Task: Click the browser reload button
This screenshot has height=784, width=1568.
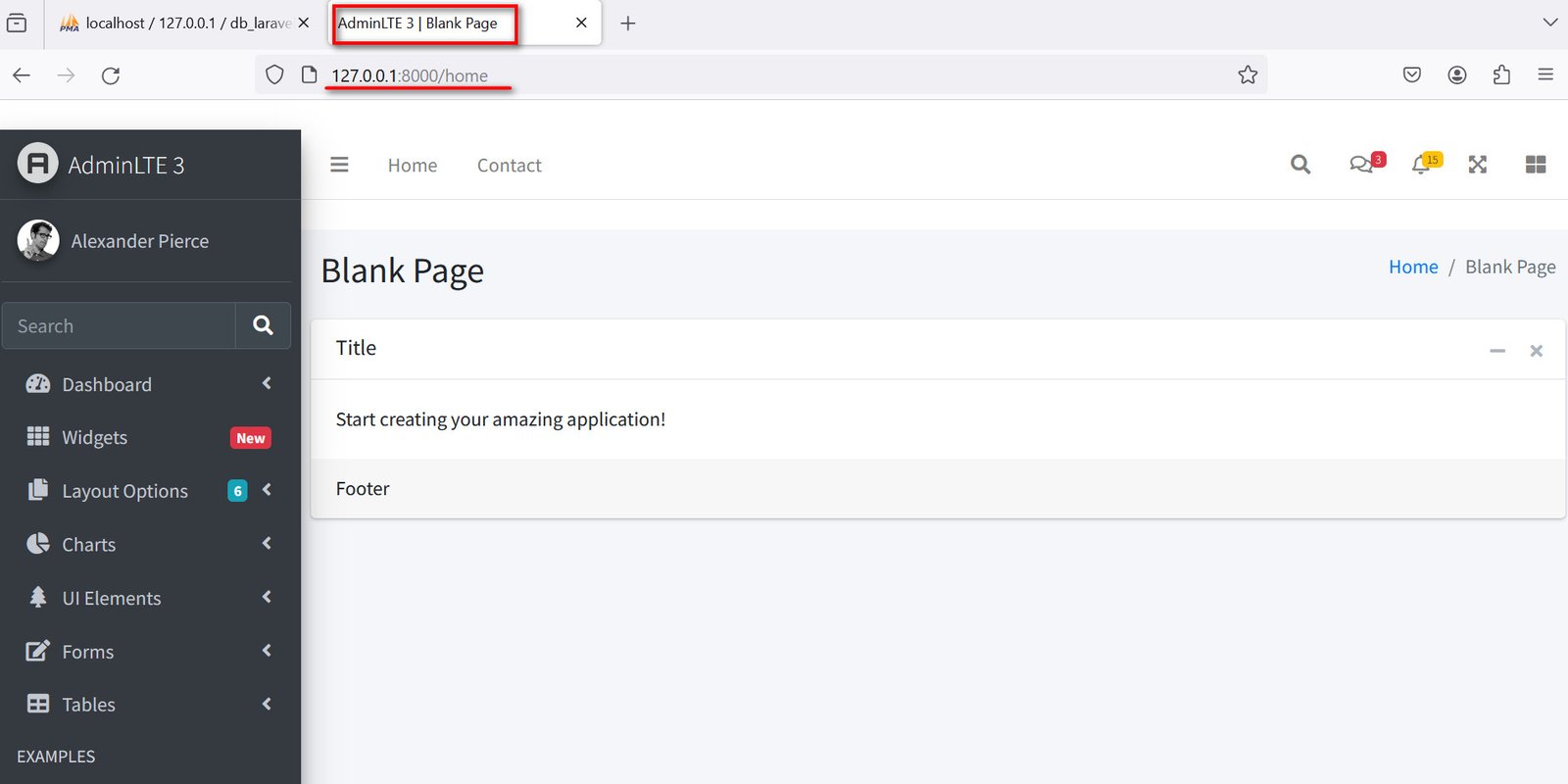Action: click(111, 75)
